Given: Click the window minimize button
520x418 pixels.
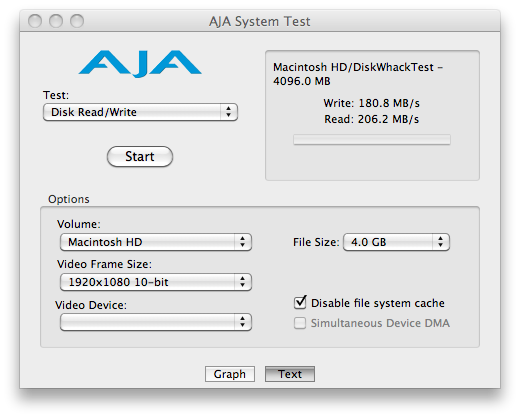Looking at the screenshot, I should tap(56, 21).
